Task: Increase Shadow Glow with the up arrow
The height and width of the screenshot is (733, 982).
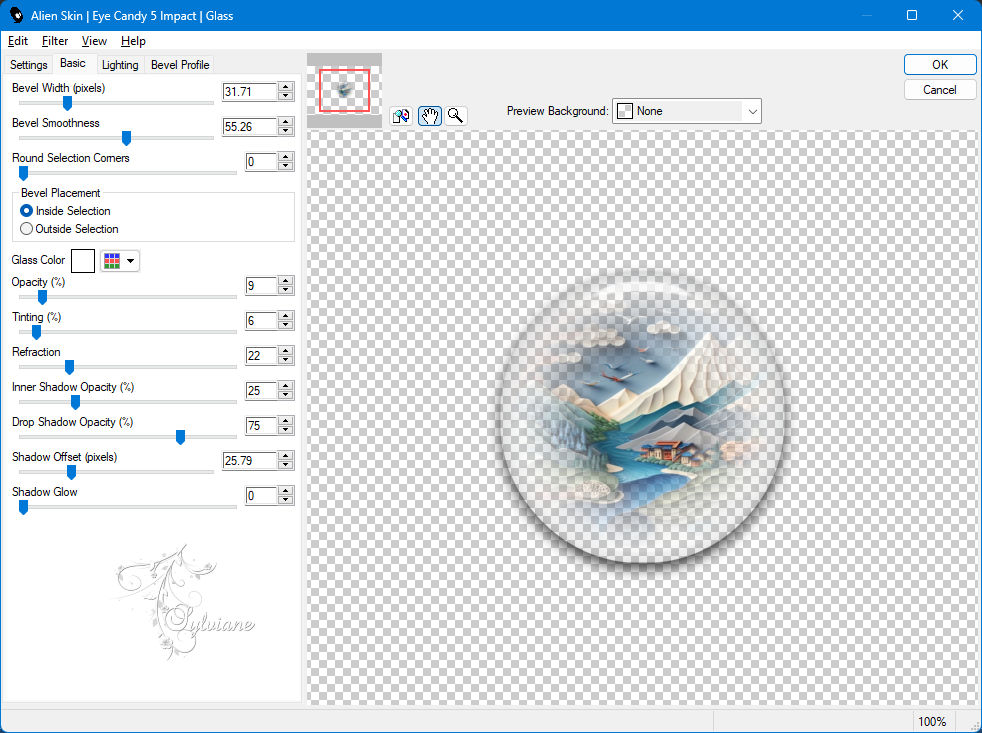Action: 286,491
